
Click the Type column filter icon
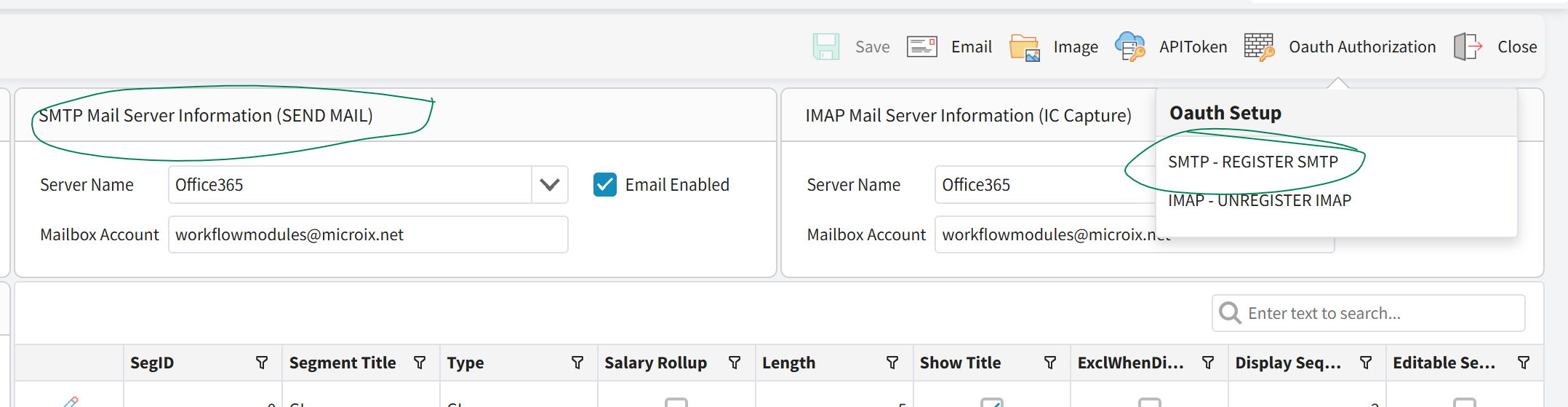point(577,363)
